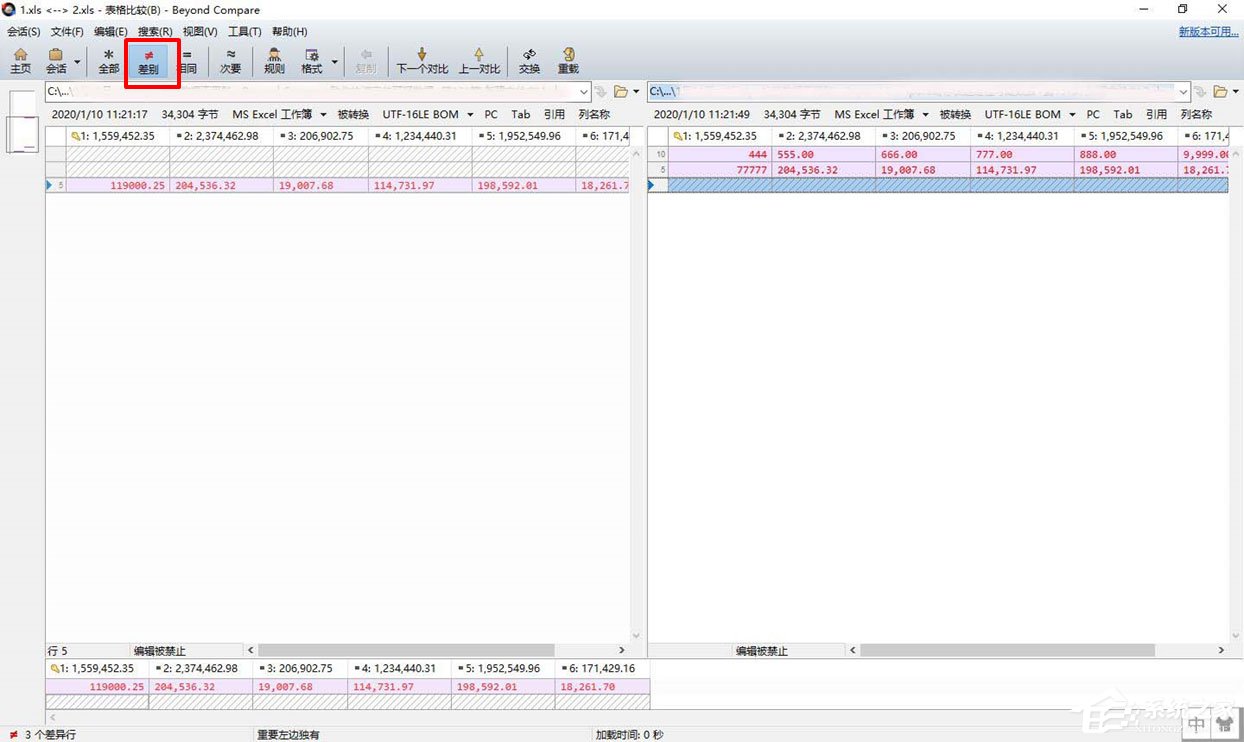
Task: Expand the 会话 toolbar dropdown arrow
Action: [78, 62]
